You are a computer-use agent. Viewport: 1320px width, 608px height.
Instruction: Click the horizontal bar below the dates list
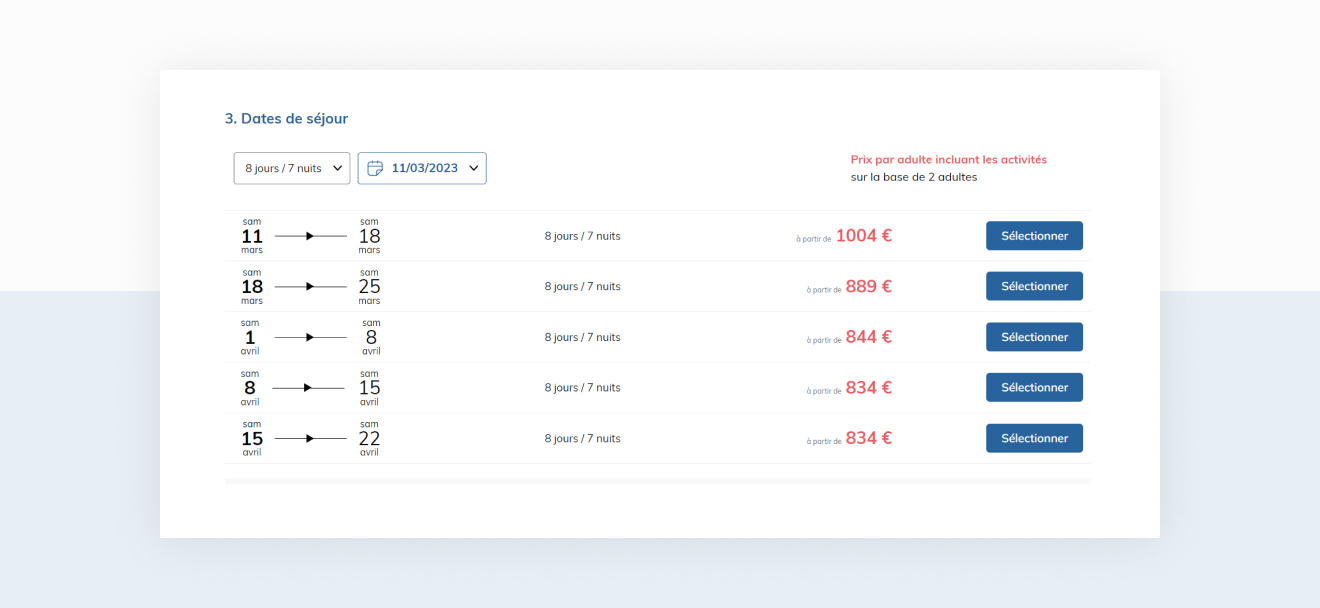(x=657, y=481)
